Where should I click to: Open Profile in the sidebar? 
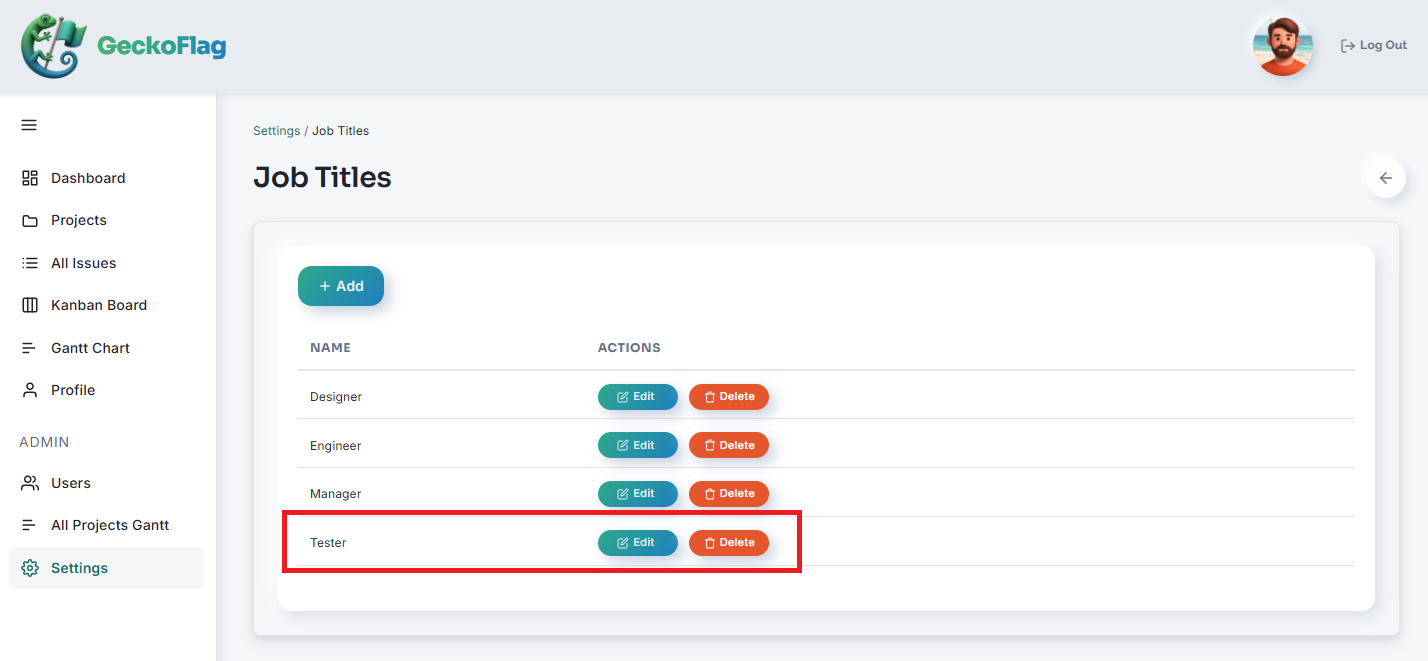tap(106, 390)
